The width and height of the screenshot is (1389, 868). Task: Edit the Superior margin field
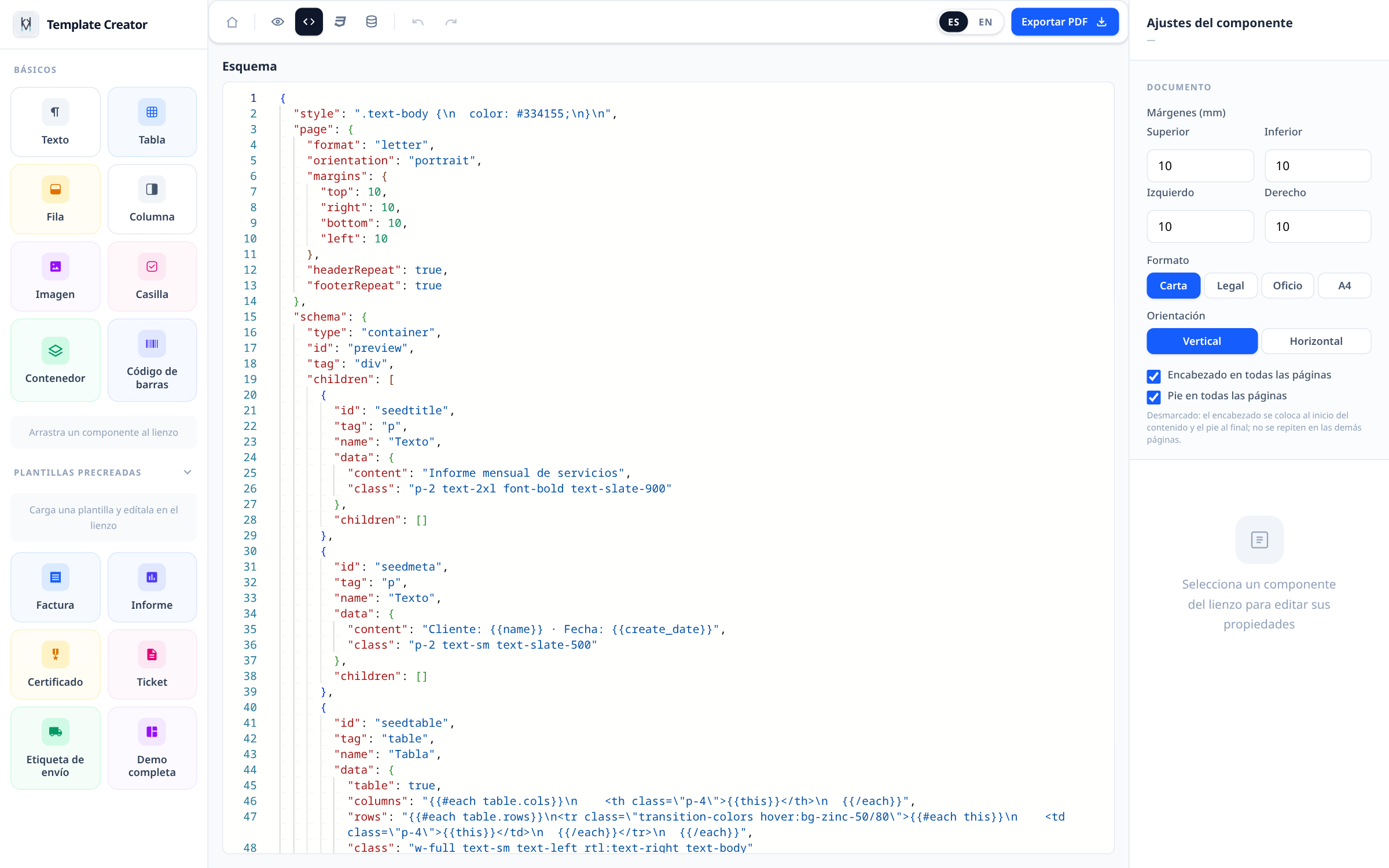tap(1200, 166)
